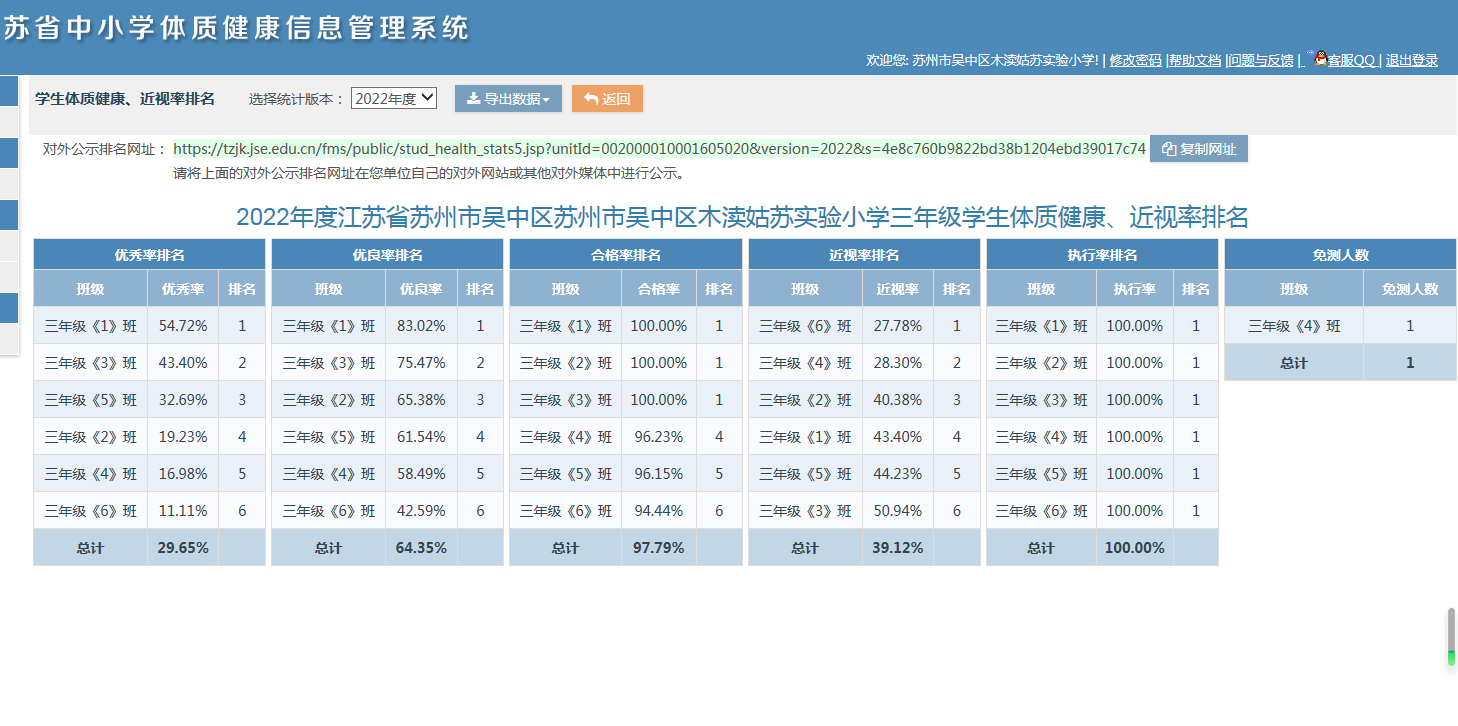Click the 94.44% pass rate cell
Screen dimensions: 1458x726
click(x=659, y=511)
